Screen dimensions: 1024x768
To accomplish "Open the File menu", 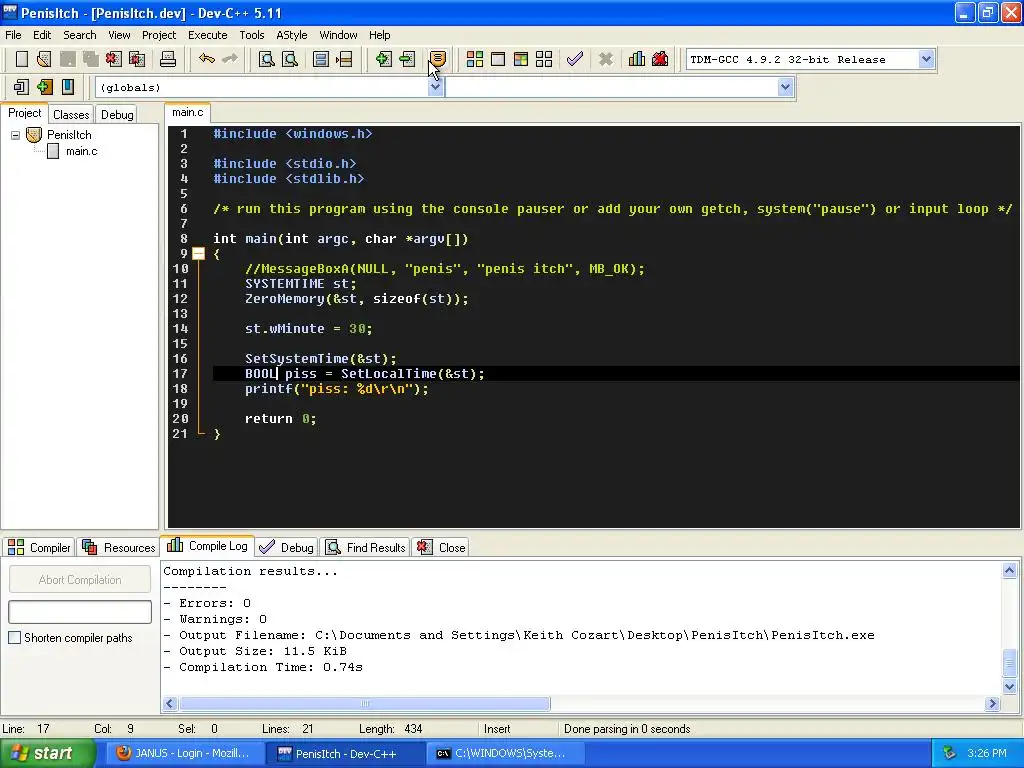I will [x=13, y=35].
